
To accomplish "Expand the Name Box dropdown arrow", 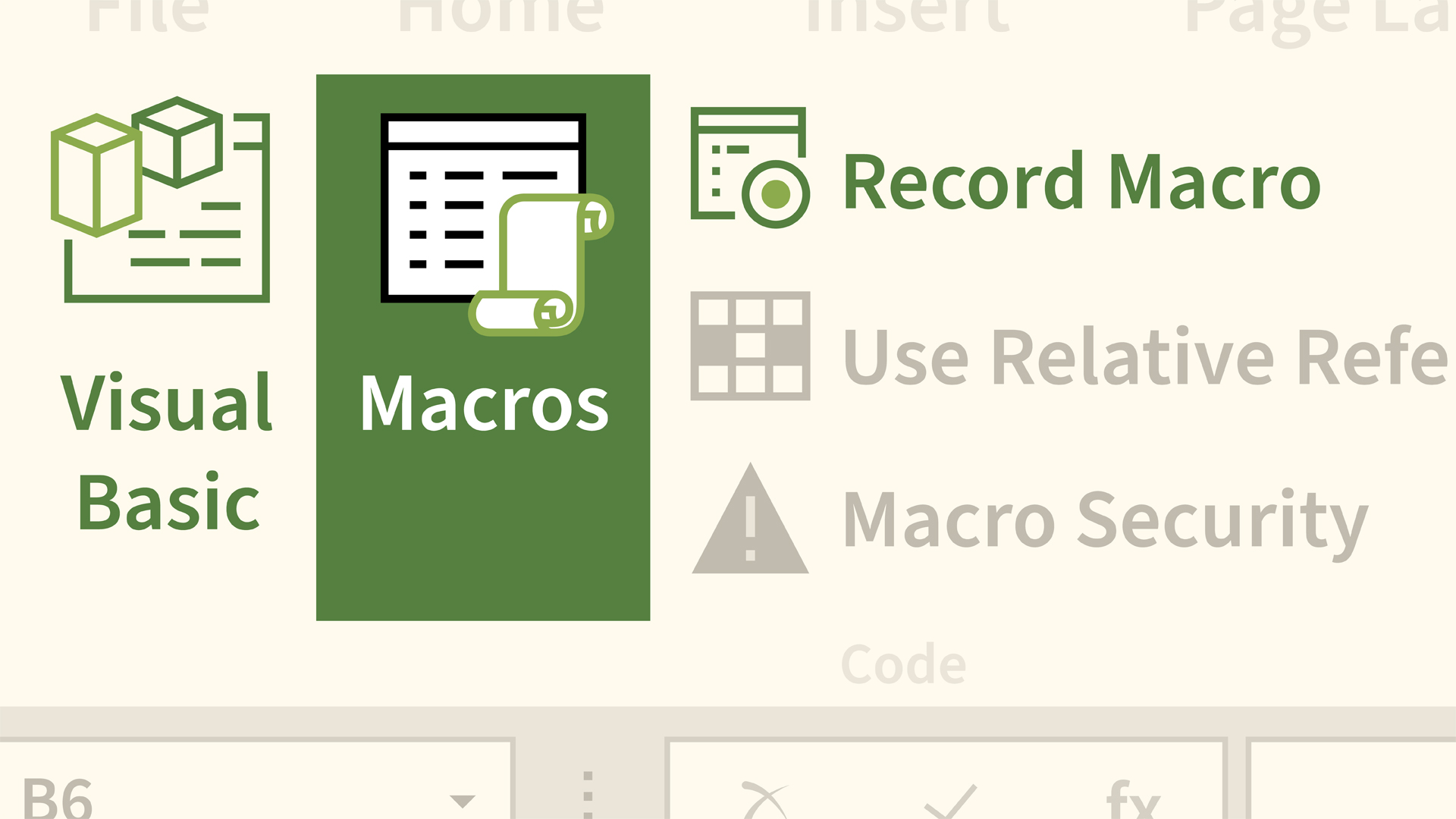I will click(x=462, y=800).
